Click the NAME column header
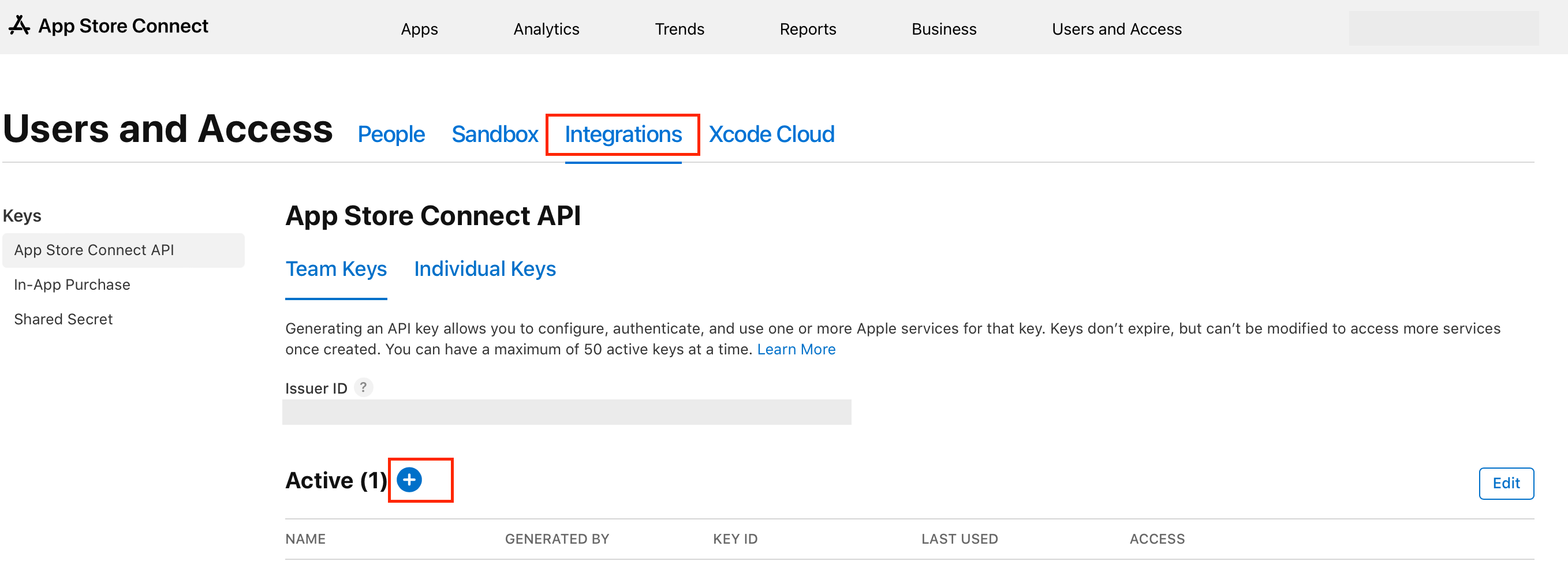The width and height of the screenshot is (1568, 561). pos(305,538)
